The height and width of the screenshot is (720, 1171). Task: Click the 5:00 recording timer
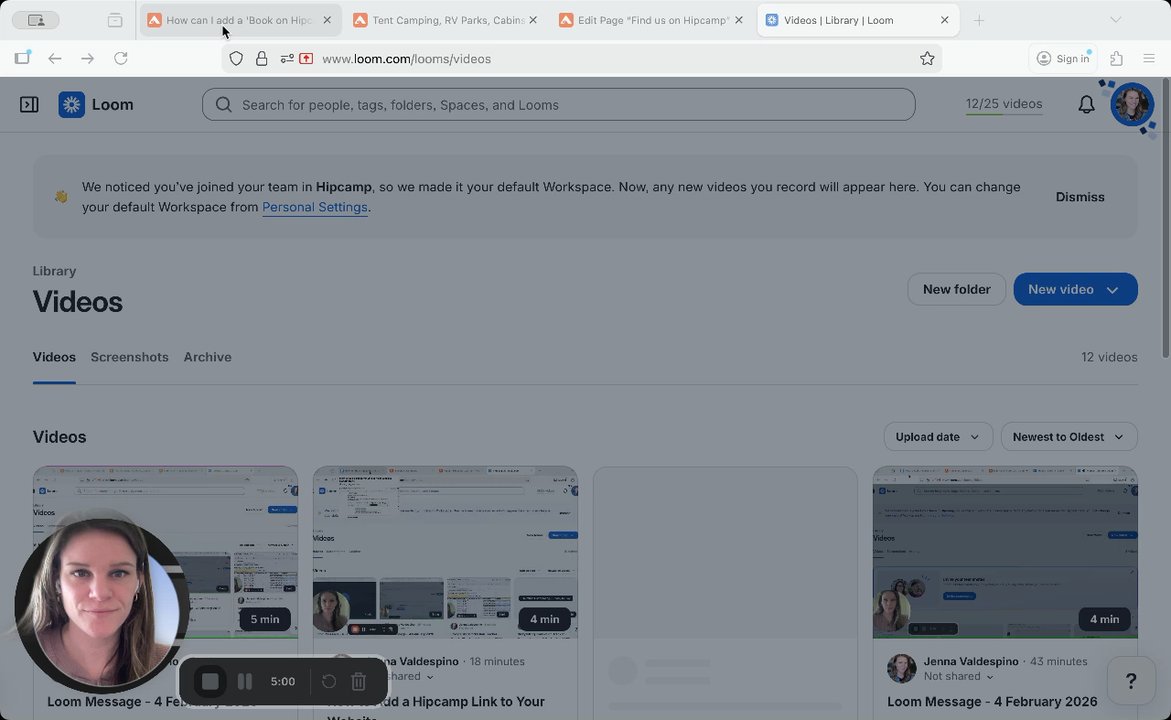(282, 681)
